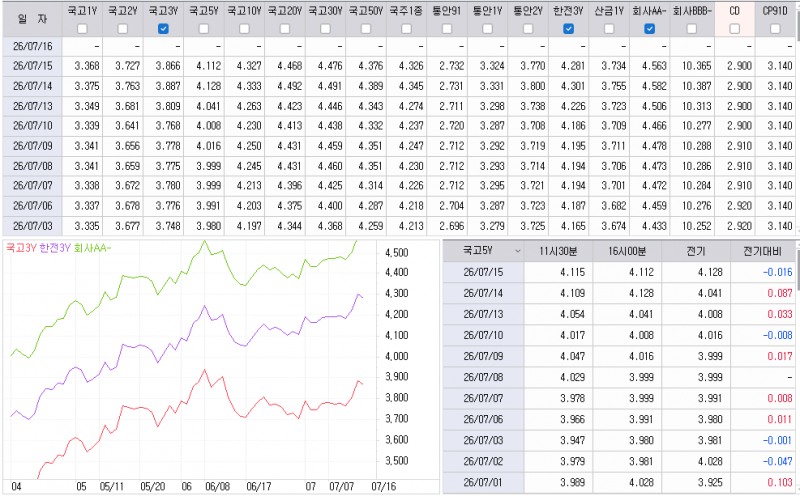Click the 07/16 chart axis label
This screenshot has height=496, width=800.
click(384, 486)
